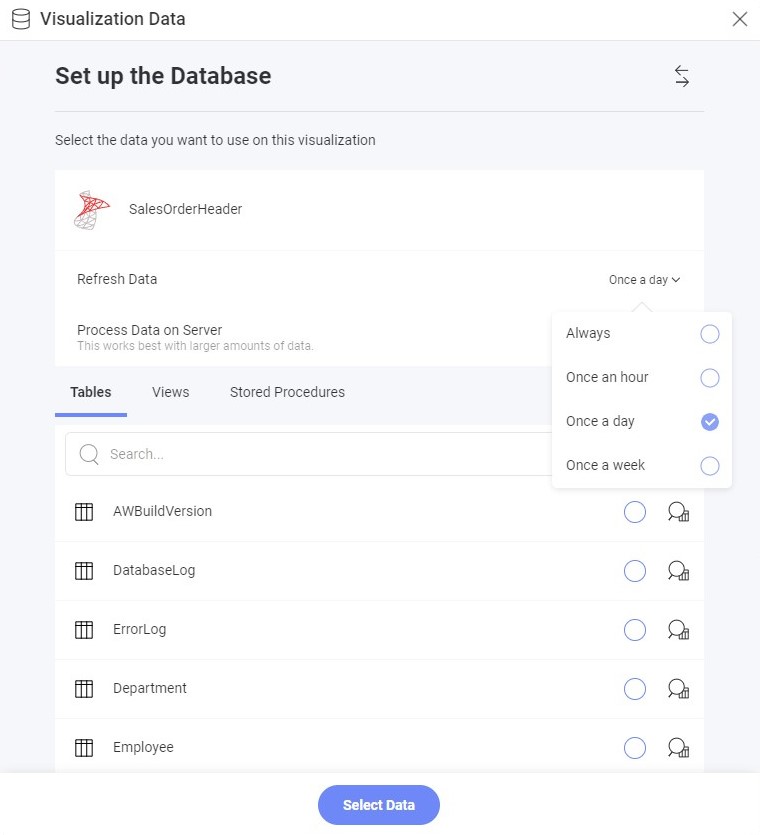Click the Select Data button
760x835 pixels.
[x=379, y=805]
